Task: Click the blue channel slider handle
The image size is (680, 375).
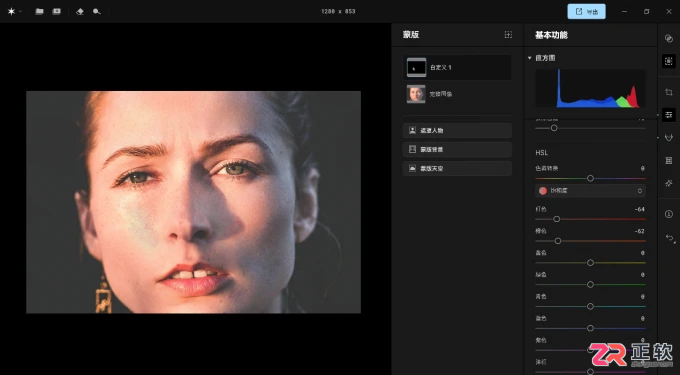Action: click(x=590, y=328)
